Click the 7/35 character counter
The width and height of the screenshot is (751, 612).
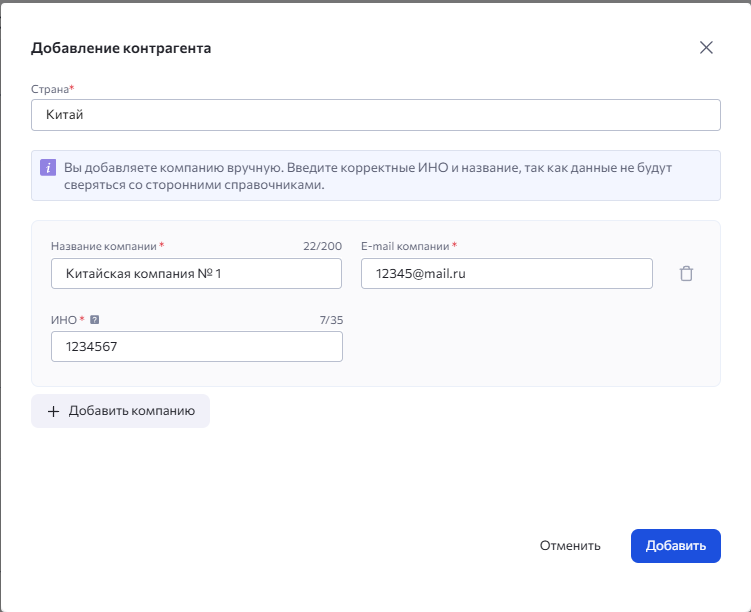coord(330,320)
